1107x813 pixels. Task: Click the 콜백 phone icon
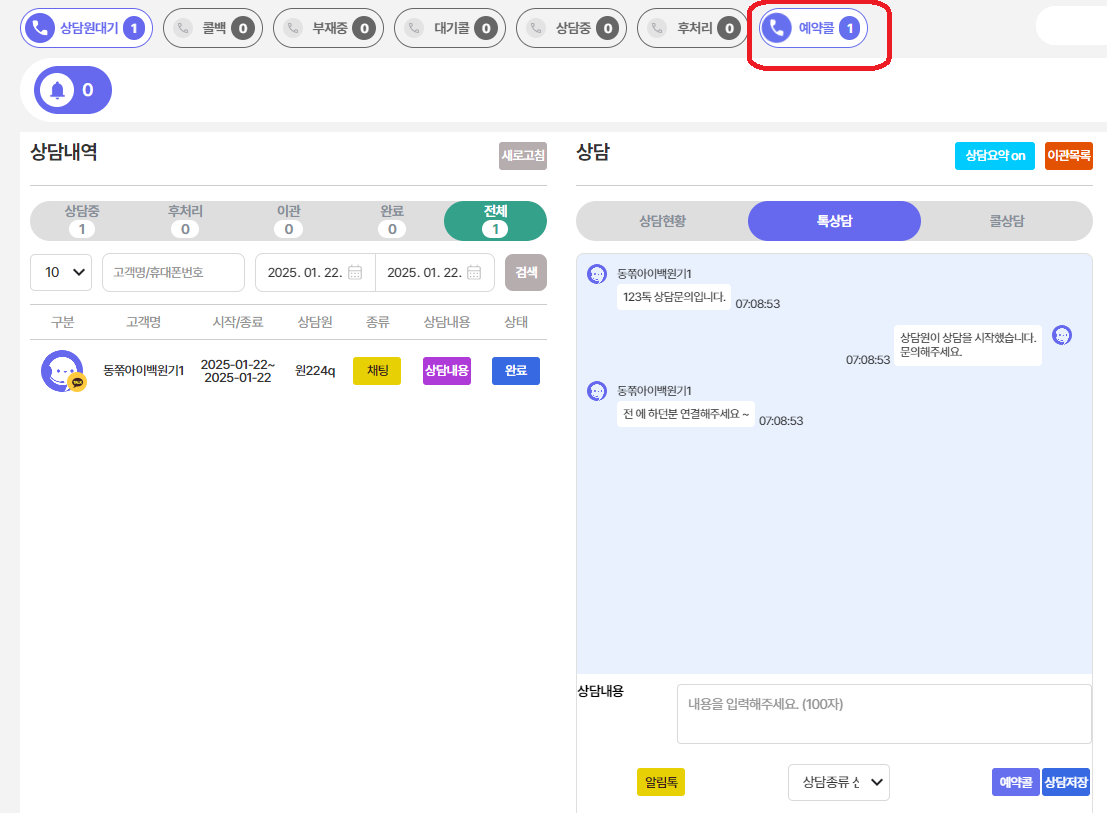click(182, 28)
